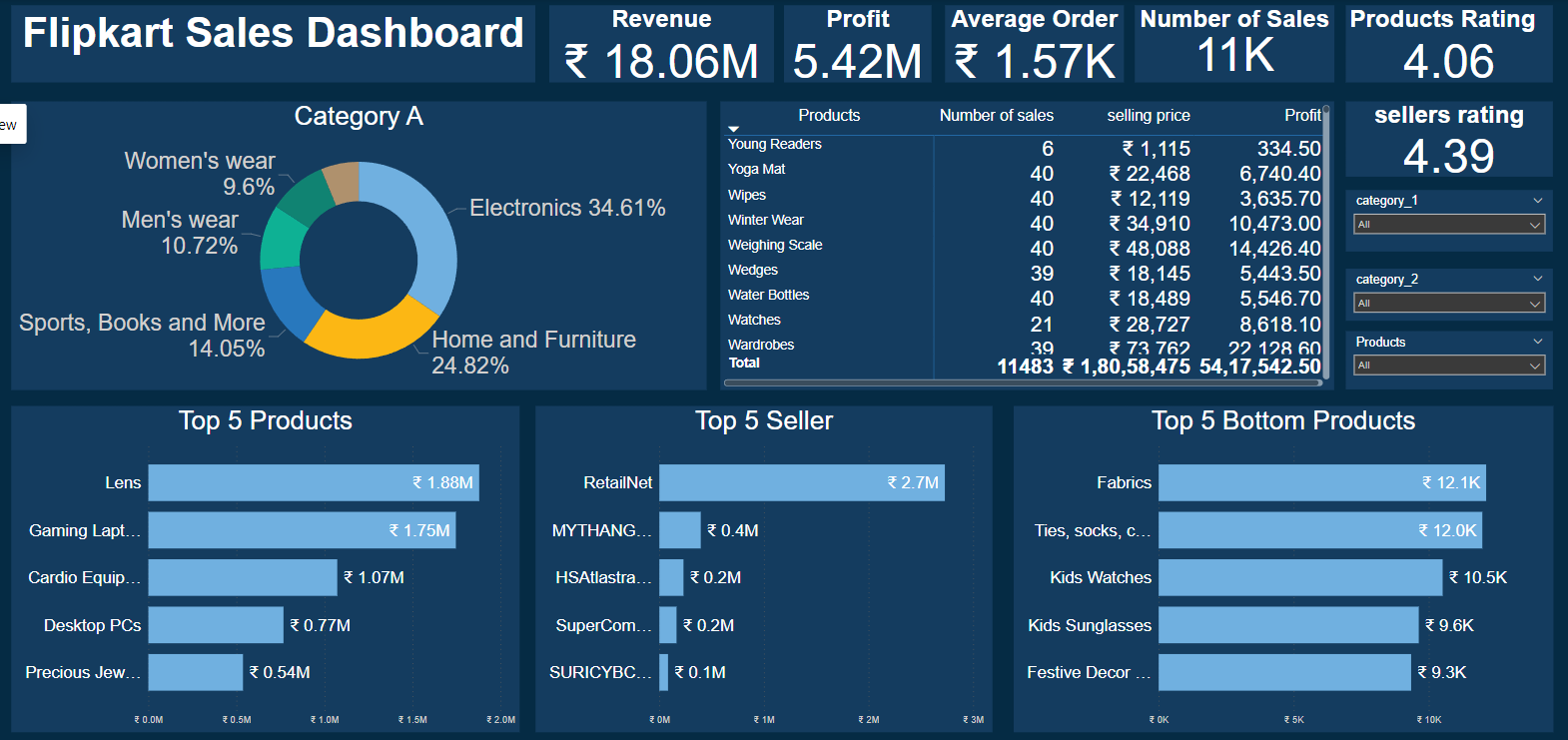The height and width of the screenshot is (740, 1568).
Task: Open the category_1 'All' dropdown
Action: (x=1448, y=225)
